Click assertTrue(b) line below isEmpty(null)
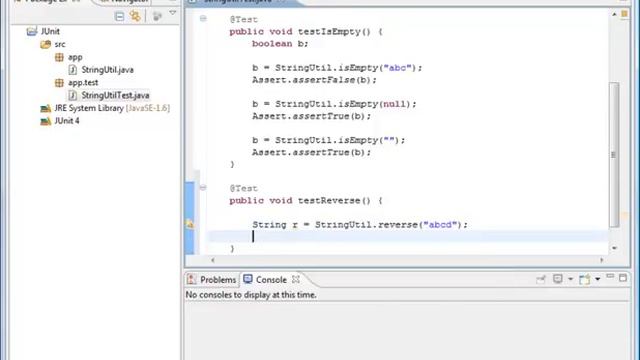Screen dimensions: 640x360 click(x=311, y=116)
